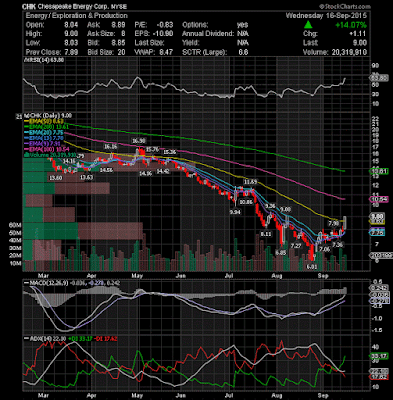
Task: Click the May label on the main price axis
Action: [137, 276]
